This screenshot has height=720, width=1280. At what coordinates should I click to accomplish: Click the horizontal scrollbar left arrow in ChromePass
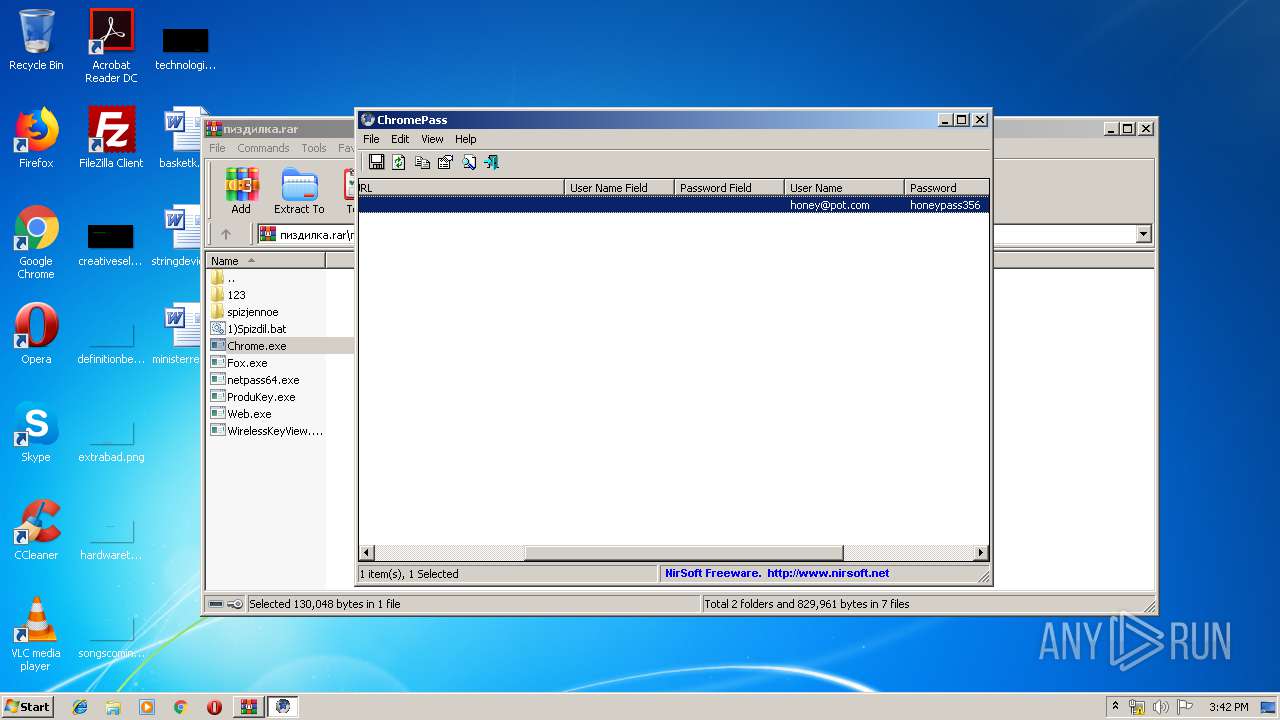coord(367,553)
